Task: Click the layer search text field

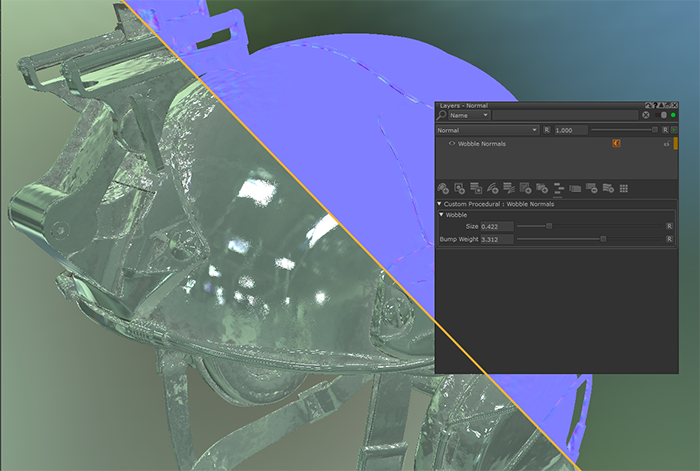Action: pyautogui.click(x=566, y=115)
